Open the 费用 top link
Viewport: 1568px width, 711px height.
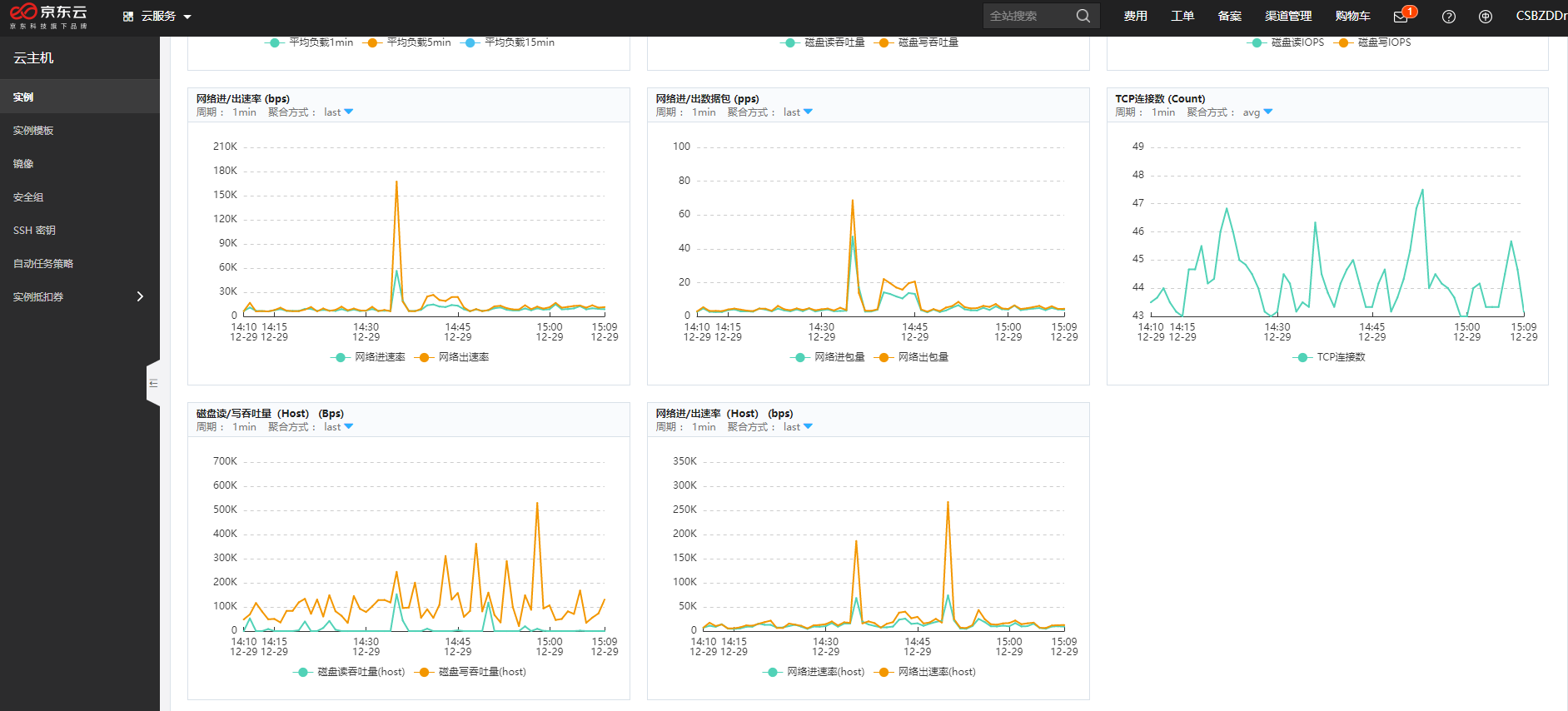(x=1135, y=17)
